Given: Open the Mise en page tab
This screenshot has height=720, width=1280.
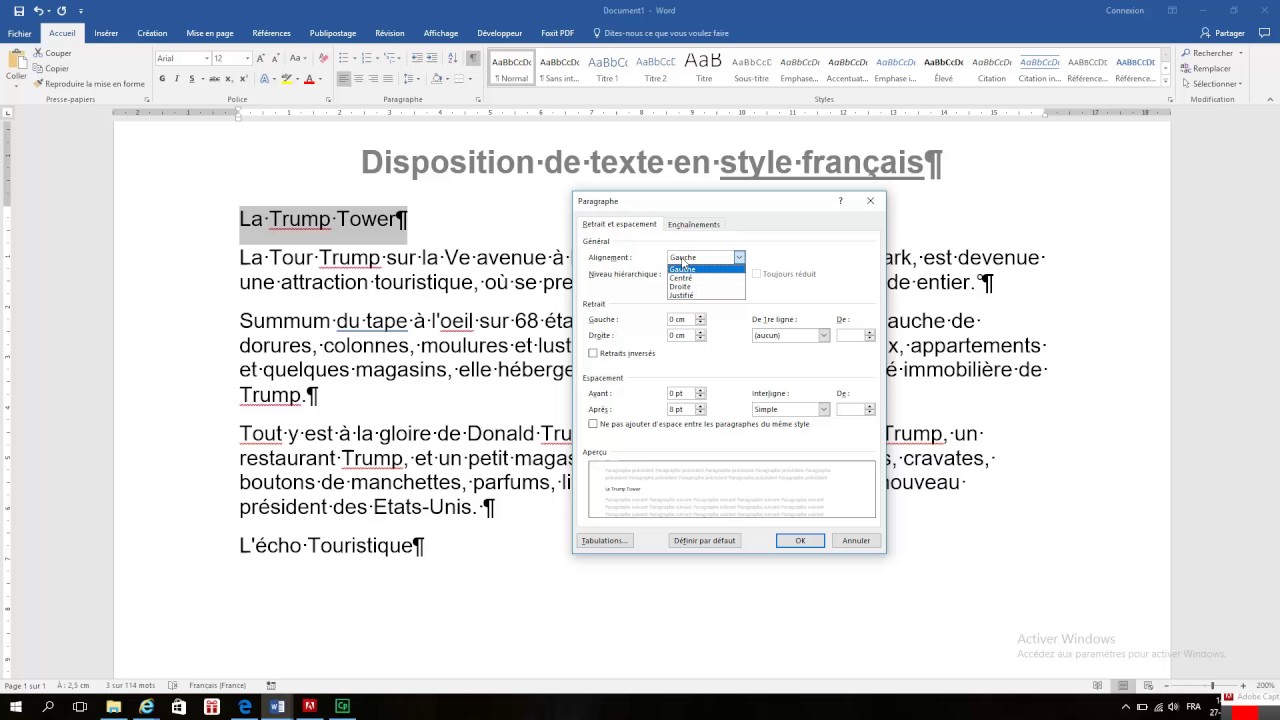Looking at the screenshot, I should pyautogui.click(x=210, y=33).
